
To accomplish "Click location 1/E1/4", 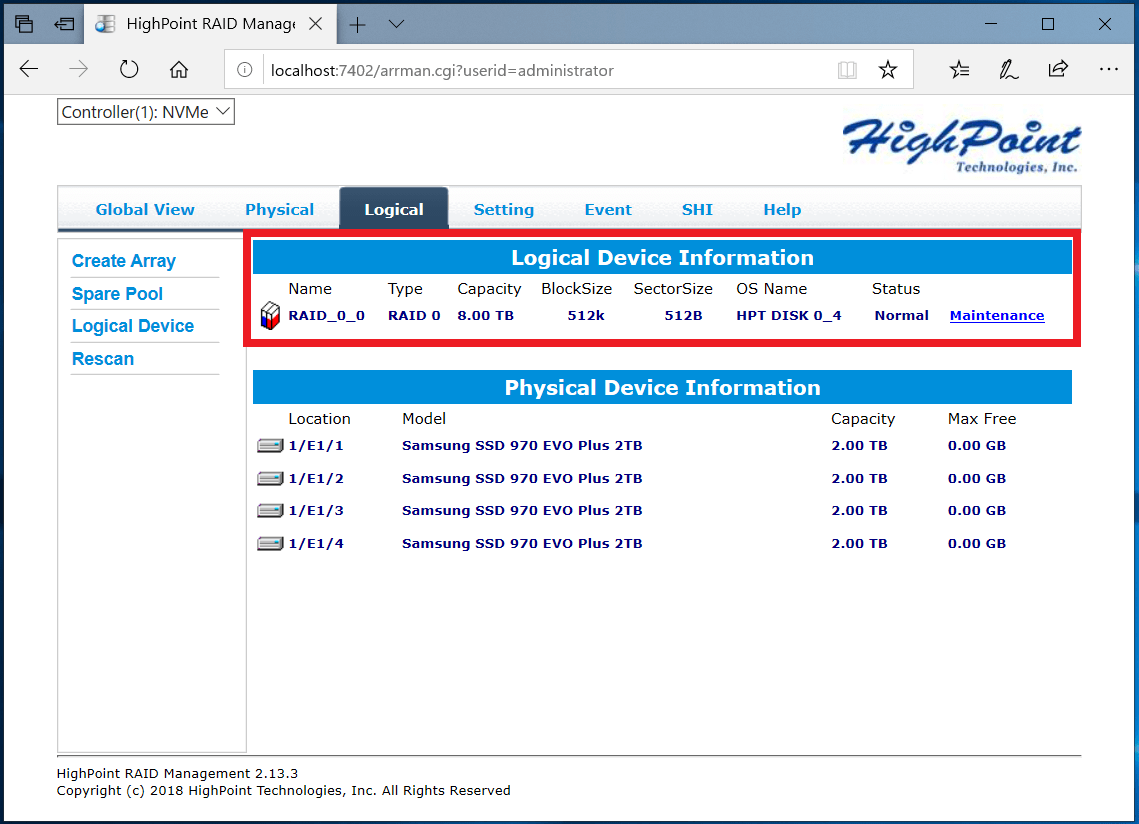I will [x=315, y=544].
